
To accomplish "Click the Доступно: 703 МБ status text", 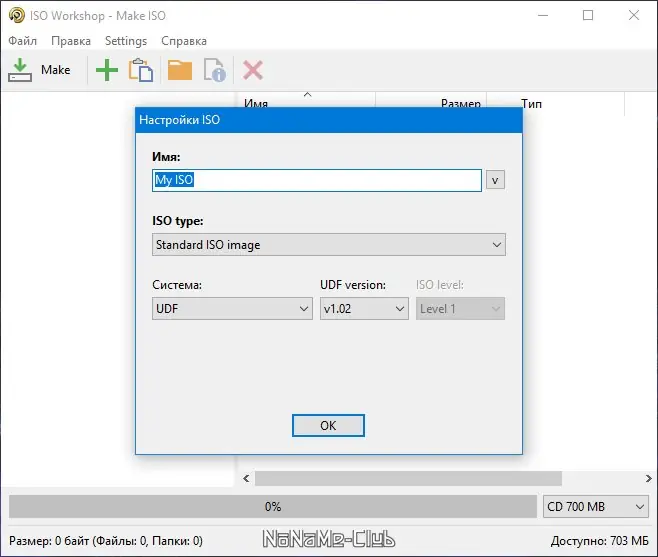I will coord(599,541).
